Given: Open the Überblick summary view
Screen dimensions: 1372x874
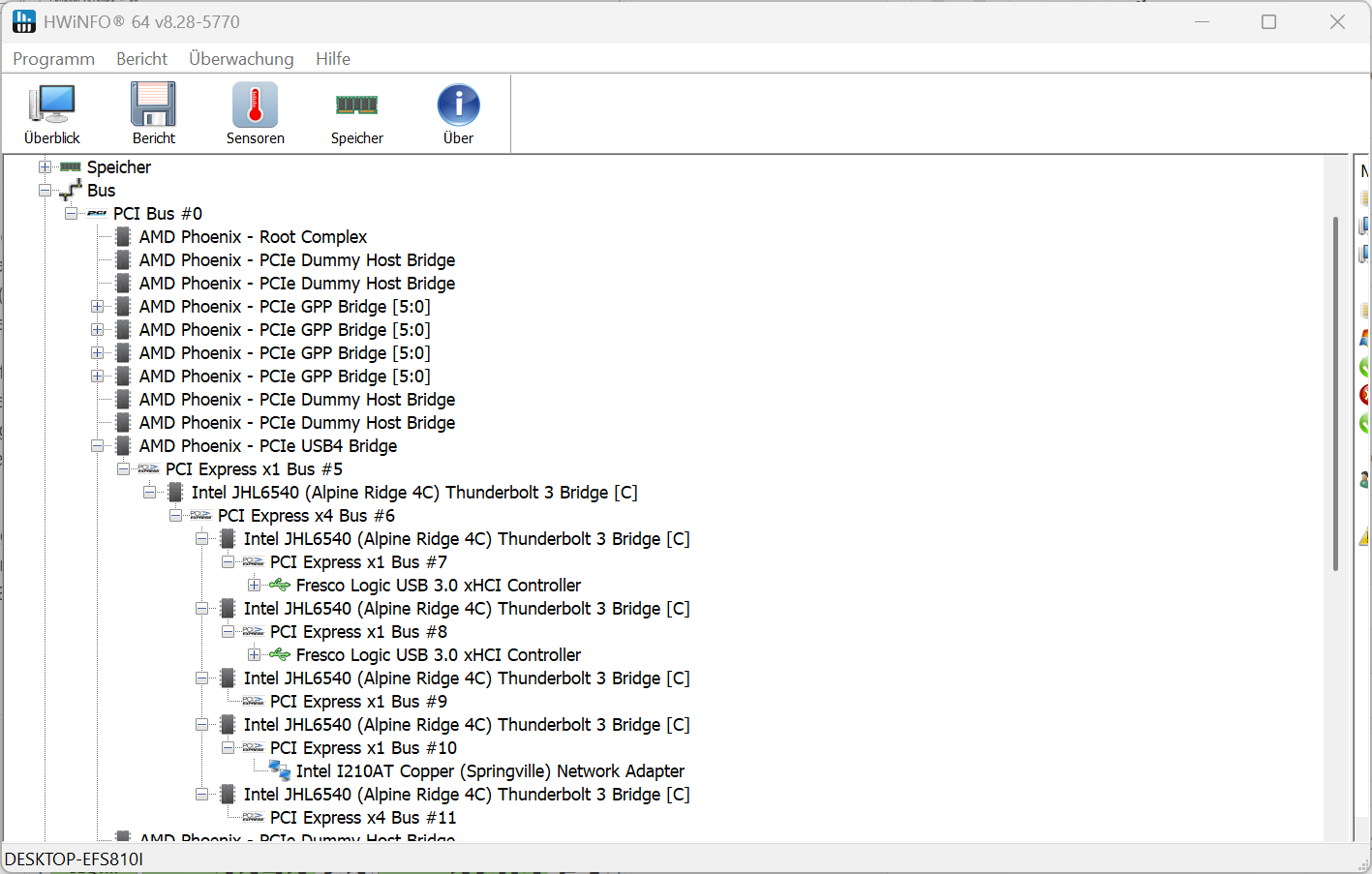Looking at the screenshot, I should coord(52,113).
